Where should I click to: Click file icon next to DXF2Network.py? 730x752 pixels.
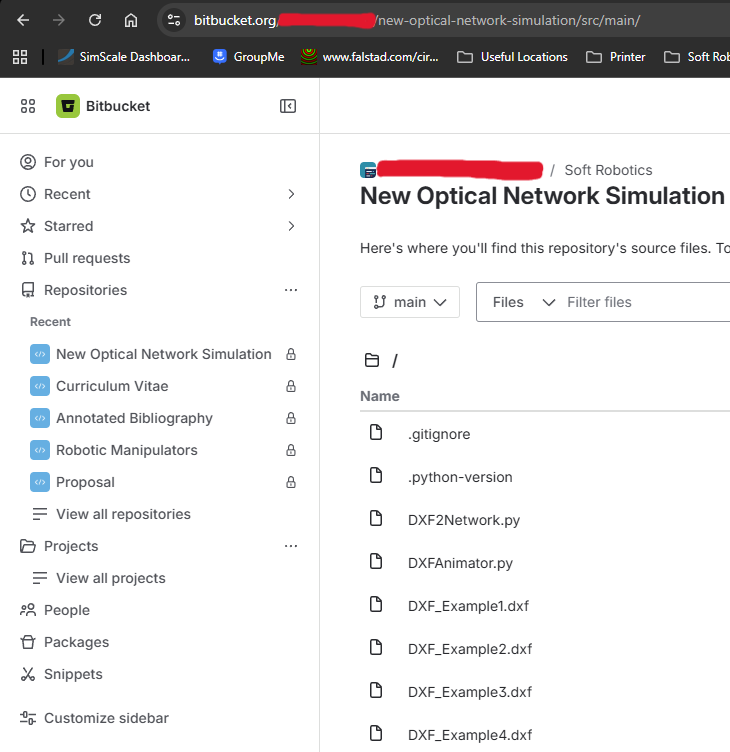(376, 518)
